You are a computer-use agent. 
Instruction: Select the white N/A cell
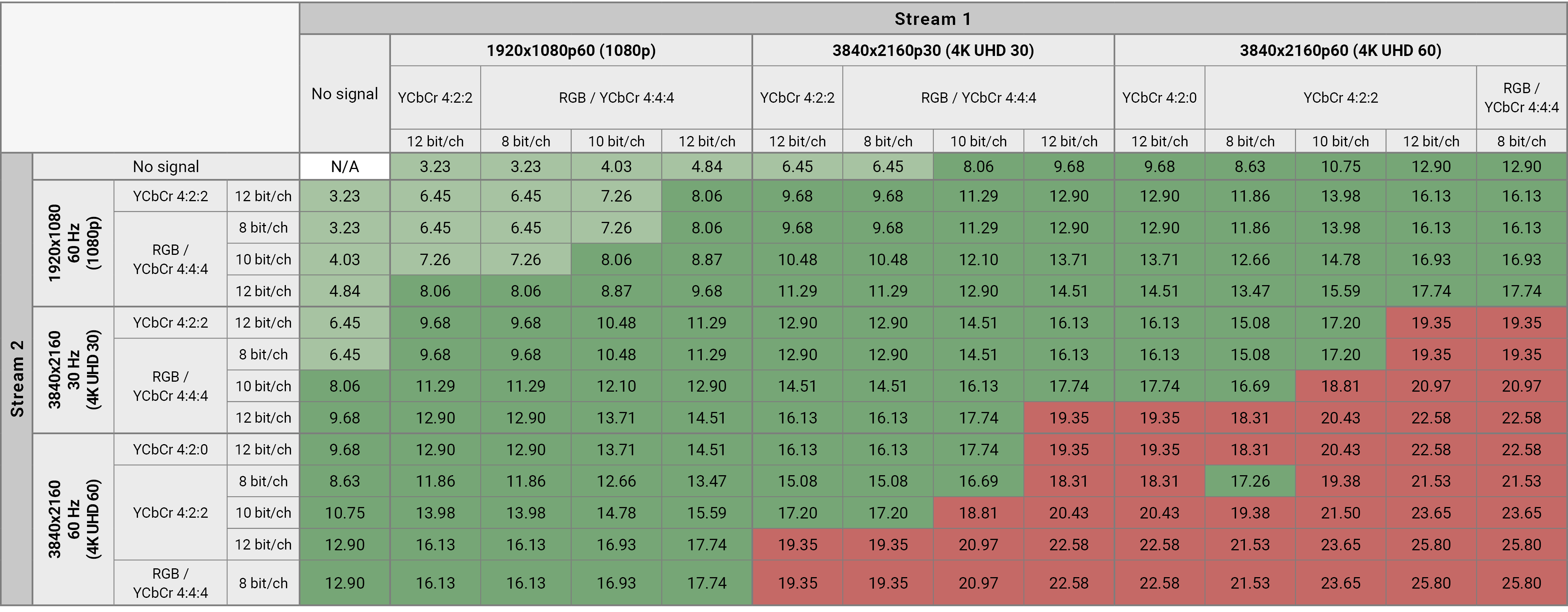tap(345, 167)
